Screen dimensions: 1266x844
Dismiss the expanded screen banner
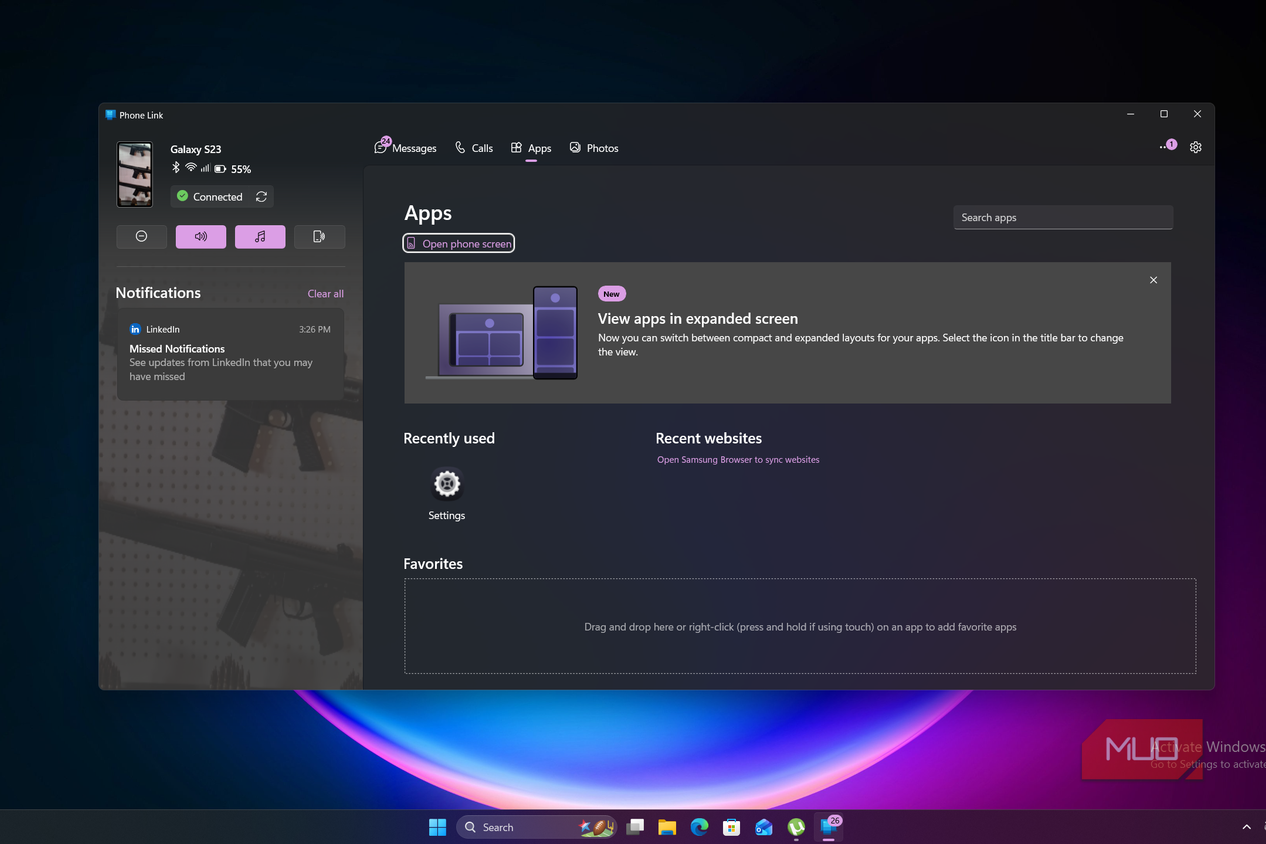(x=1153, y=280)
